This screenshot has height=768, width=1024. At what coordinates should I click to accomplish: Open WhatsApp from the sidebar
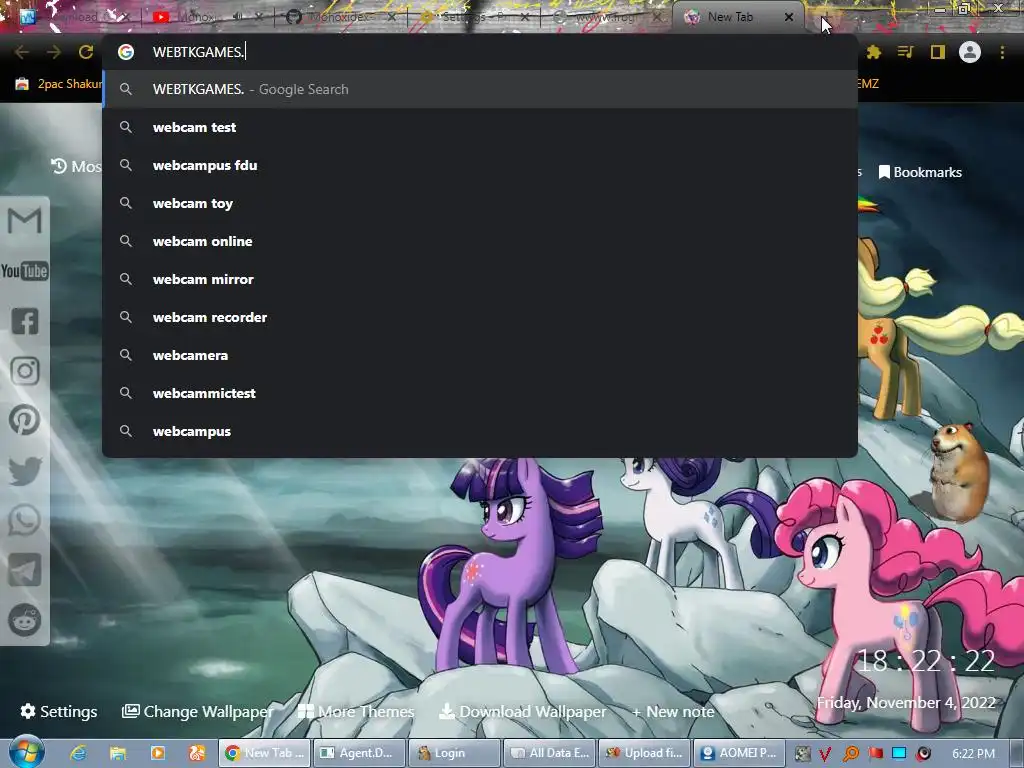point(25,520)
